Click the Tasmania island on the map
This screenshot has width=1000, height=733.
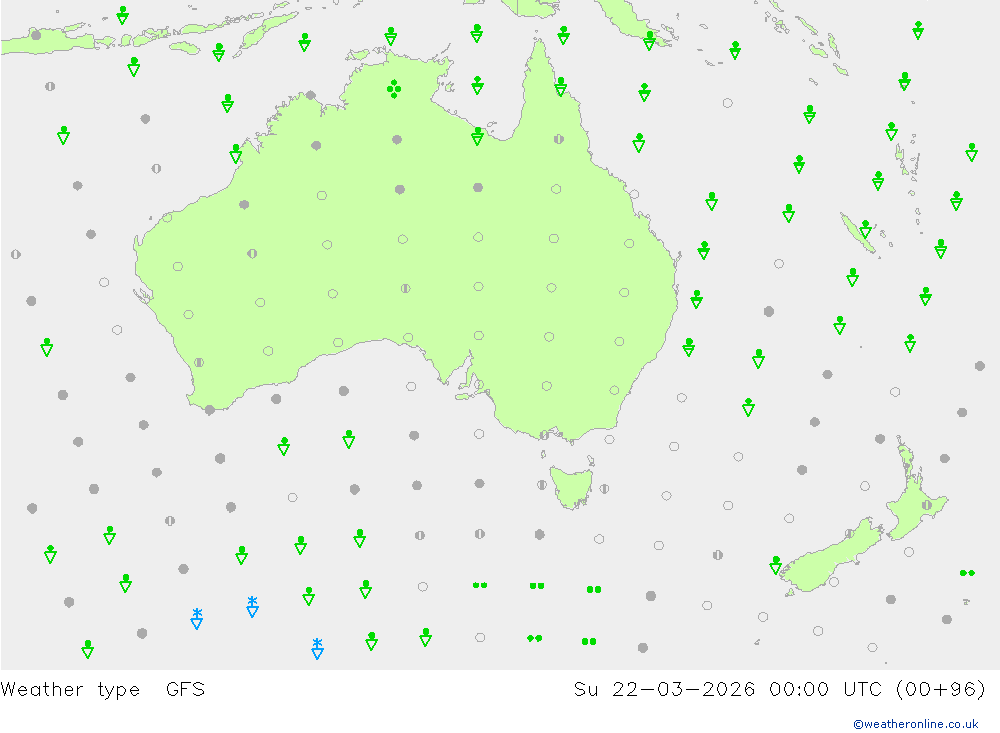coord(570,487)
